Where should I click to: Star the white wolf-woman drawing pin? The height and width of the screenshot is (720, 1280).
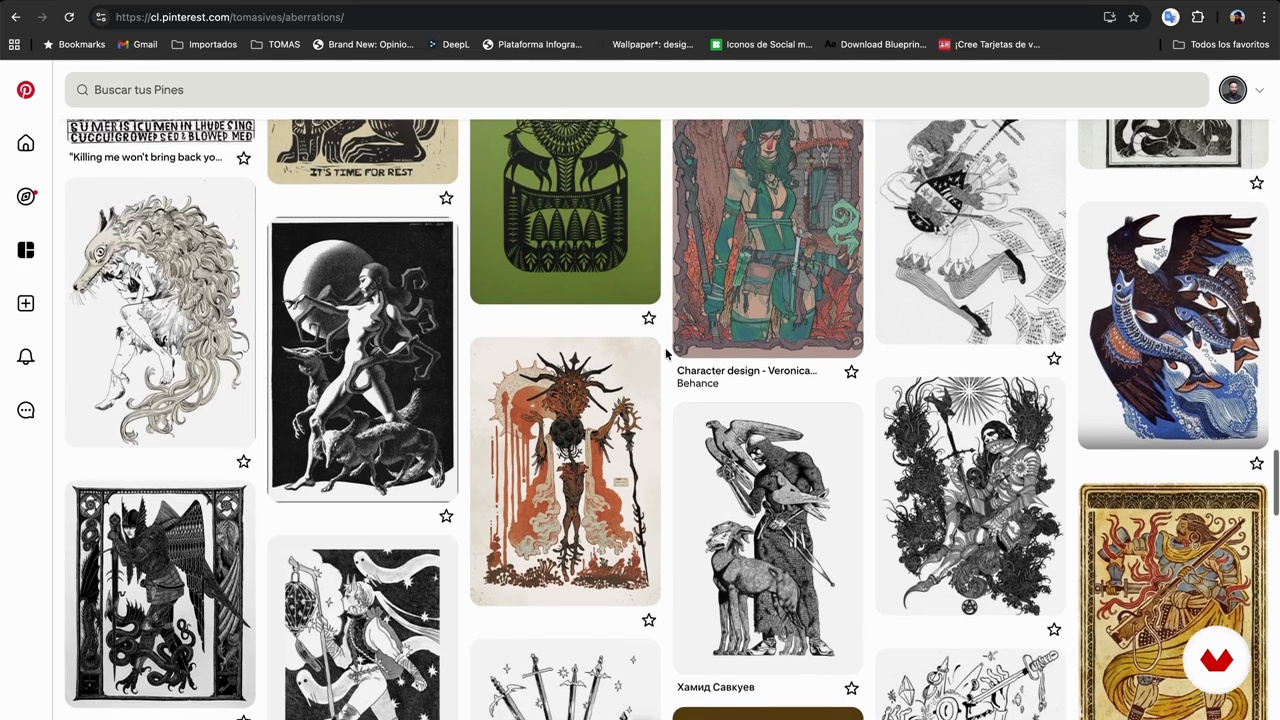244,462
